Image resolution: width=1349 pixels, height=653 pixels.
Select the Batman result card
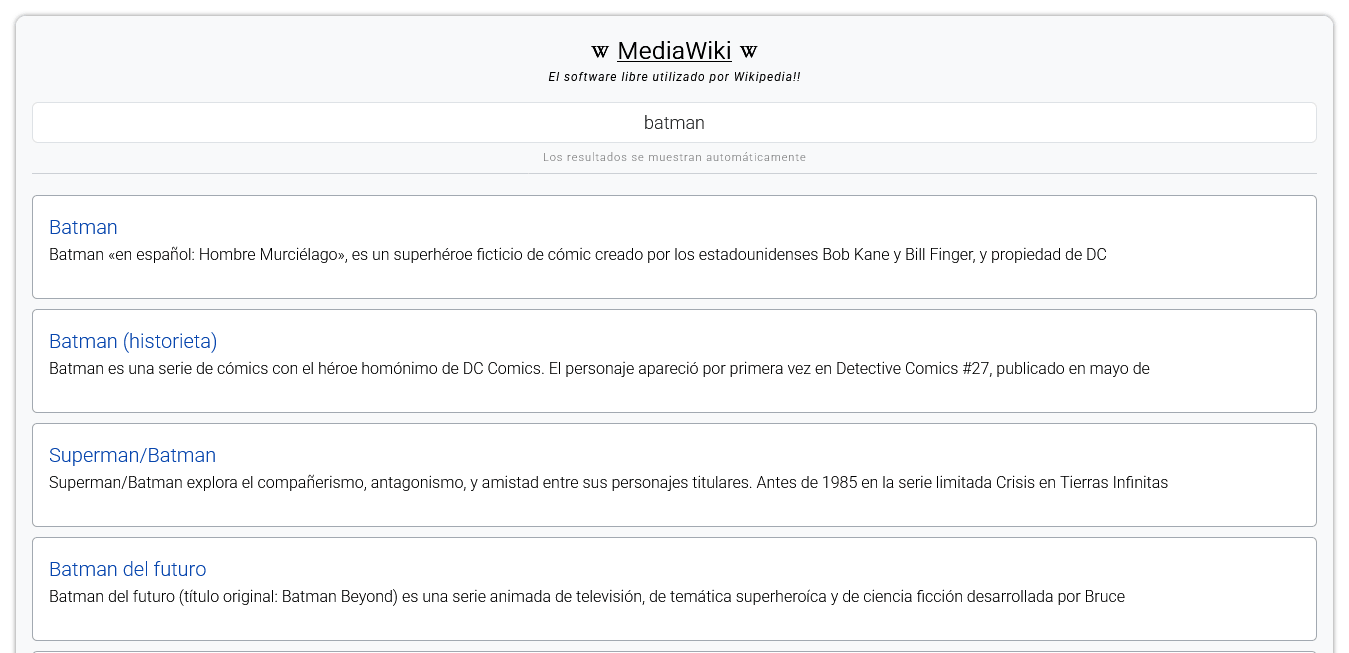[x=674, y=247]
